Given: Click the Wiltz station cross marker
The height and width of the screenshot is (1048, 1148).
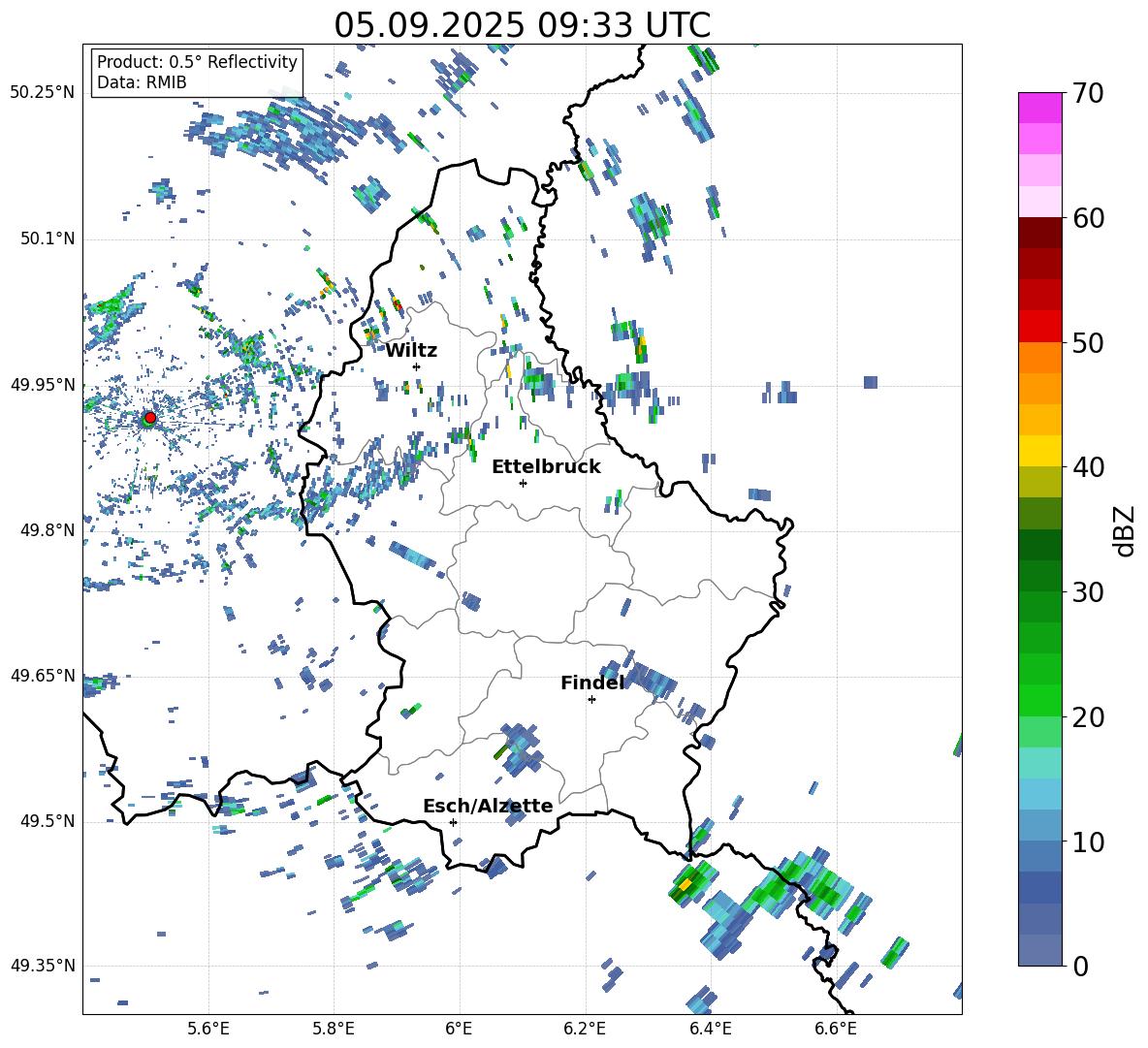Looking at the screenshot, I should pos(417,366).
